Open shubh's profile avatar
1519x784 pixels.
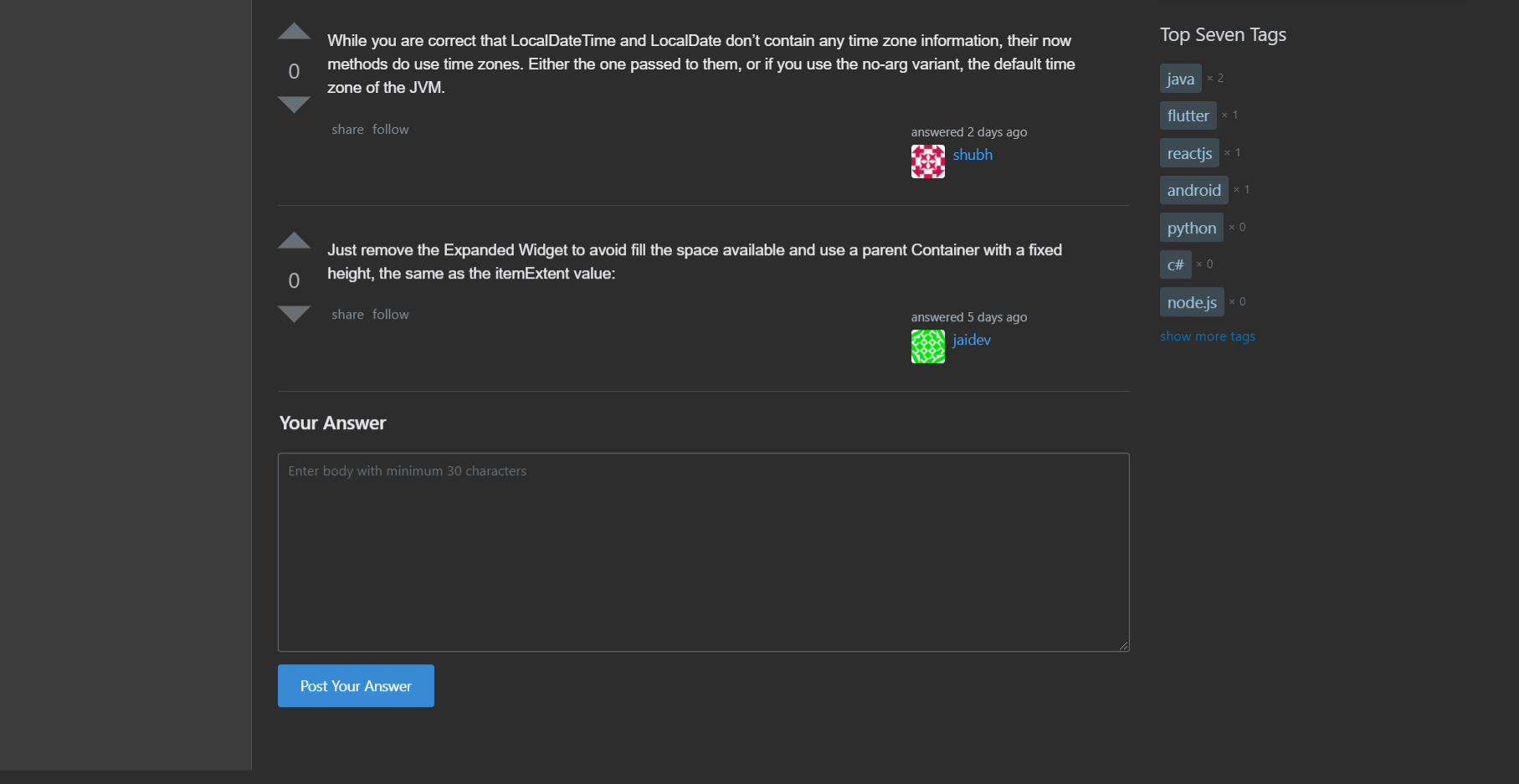pyautogui.click(x=927, y=161)
